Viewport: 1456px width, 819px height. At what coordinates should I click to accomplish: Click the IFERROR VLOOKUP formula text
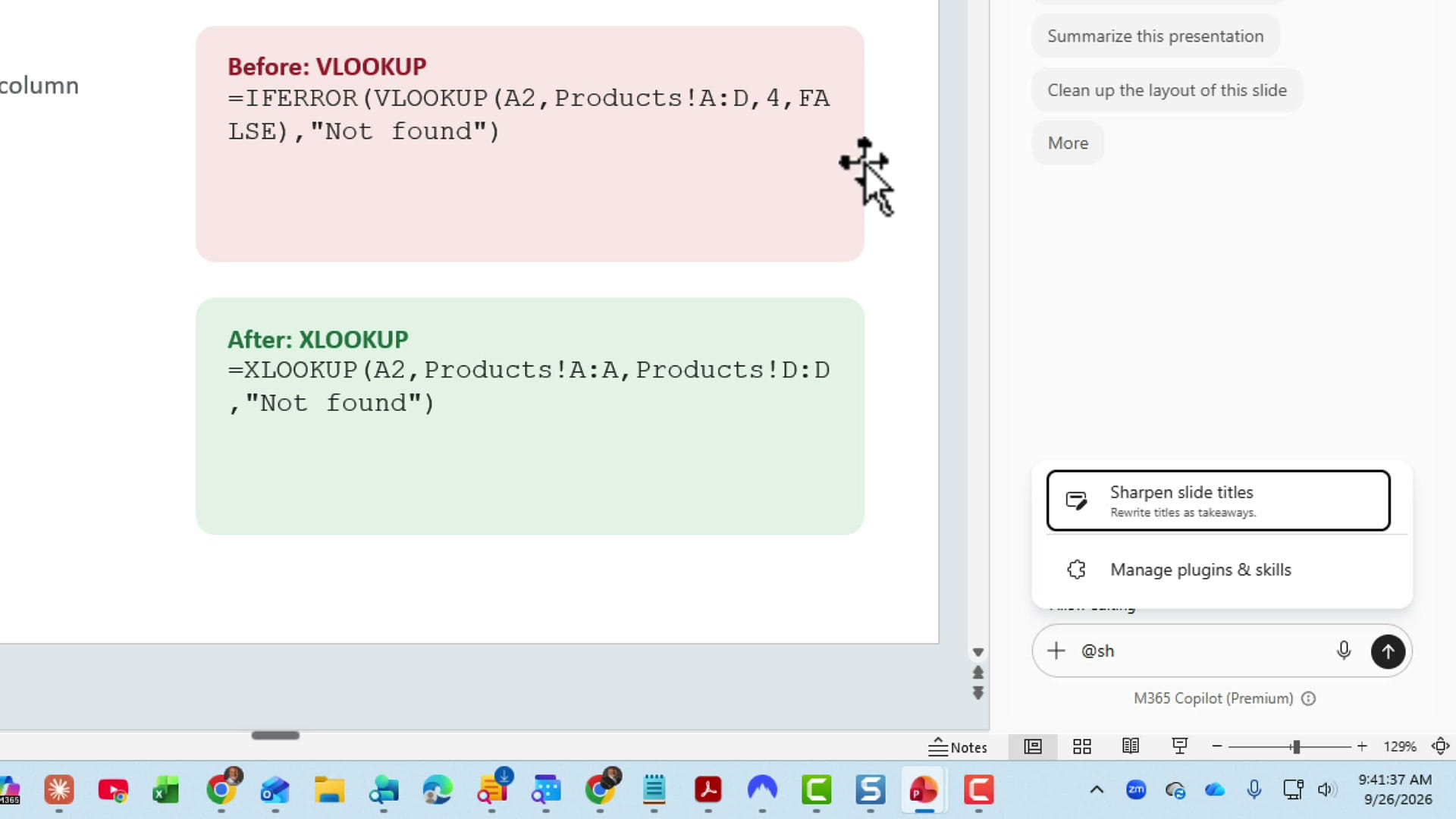(529, 115)
